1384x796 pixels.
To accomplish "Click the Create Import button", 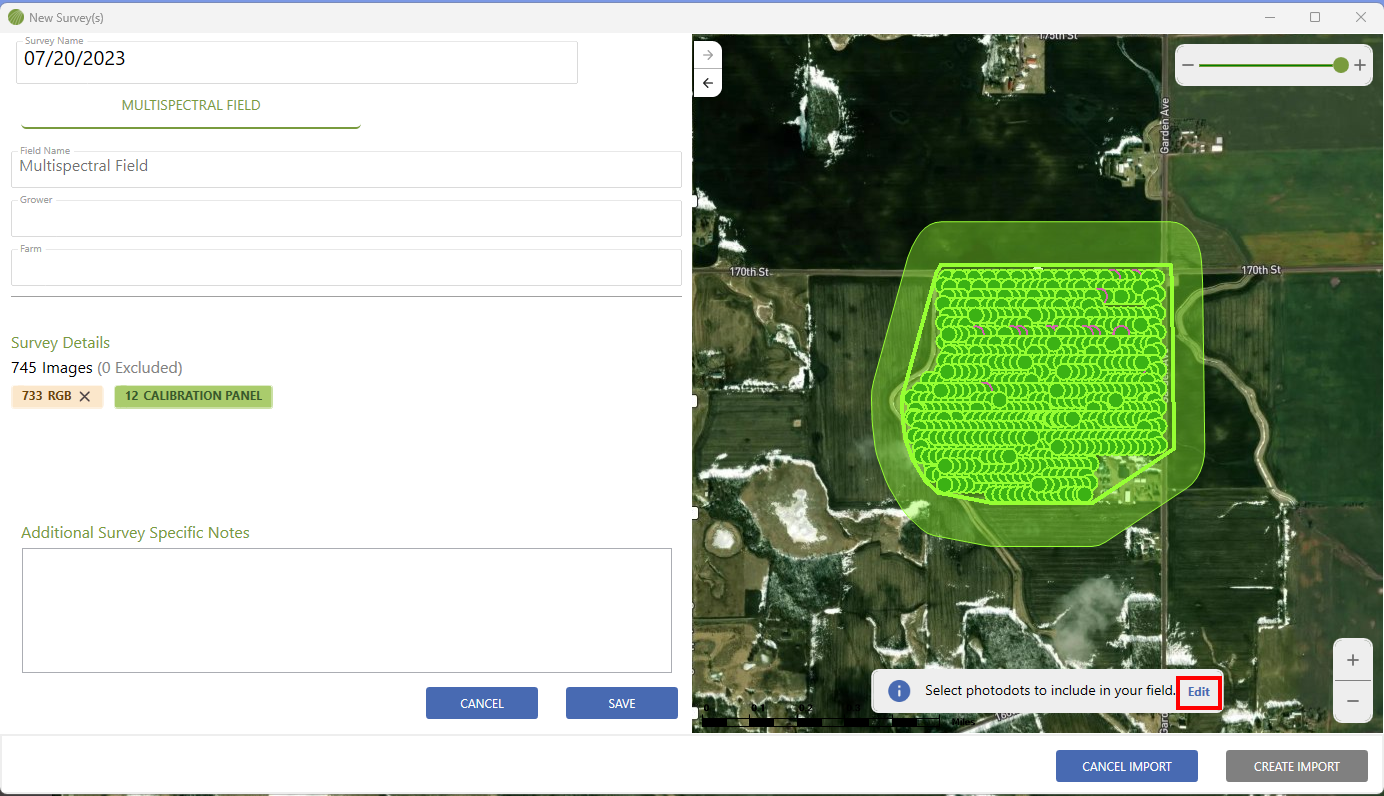I will (x=1296, y=767).
